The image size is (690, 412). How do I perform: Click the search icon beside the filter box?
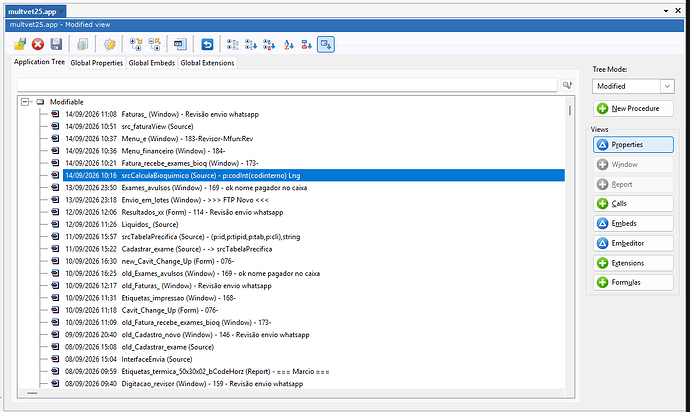567,85
